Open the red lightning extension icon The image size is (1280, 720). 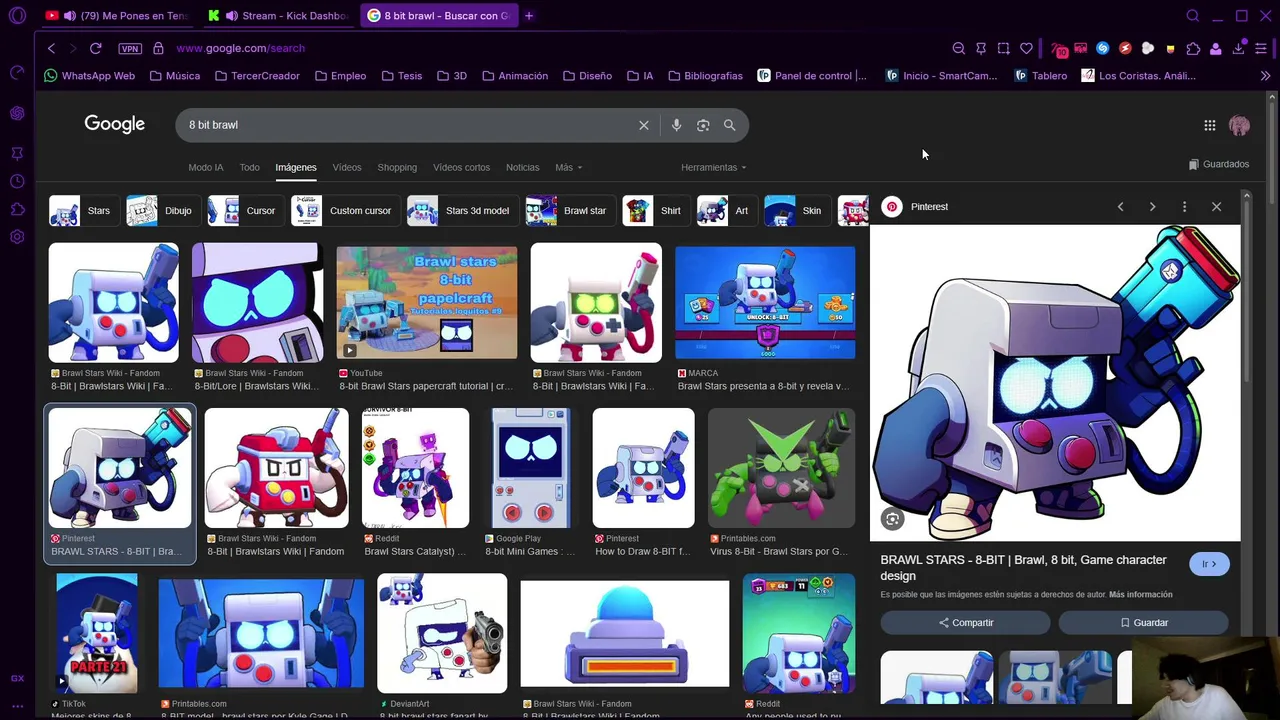point(1125,48)
